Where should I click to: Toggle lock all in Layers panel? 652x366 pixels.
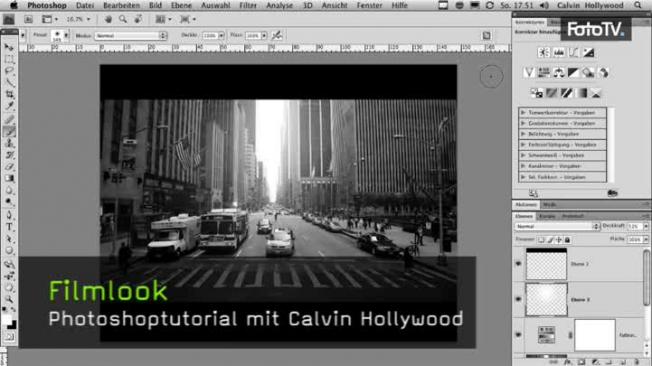click(568, 240)
